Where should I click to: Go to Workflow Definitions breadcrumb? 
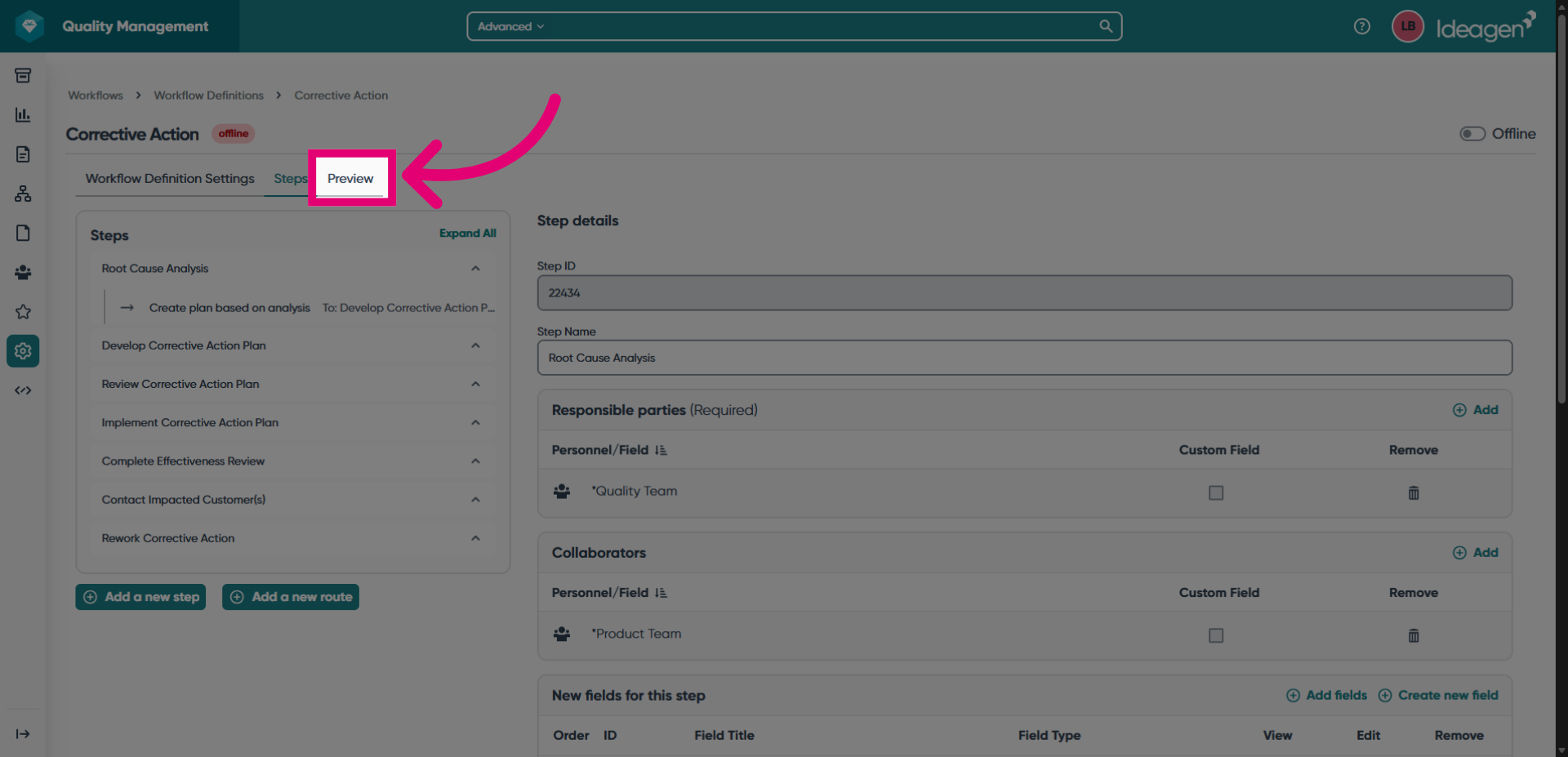coord(209,96)
